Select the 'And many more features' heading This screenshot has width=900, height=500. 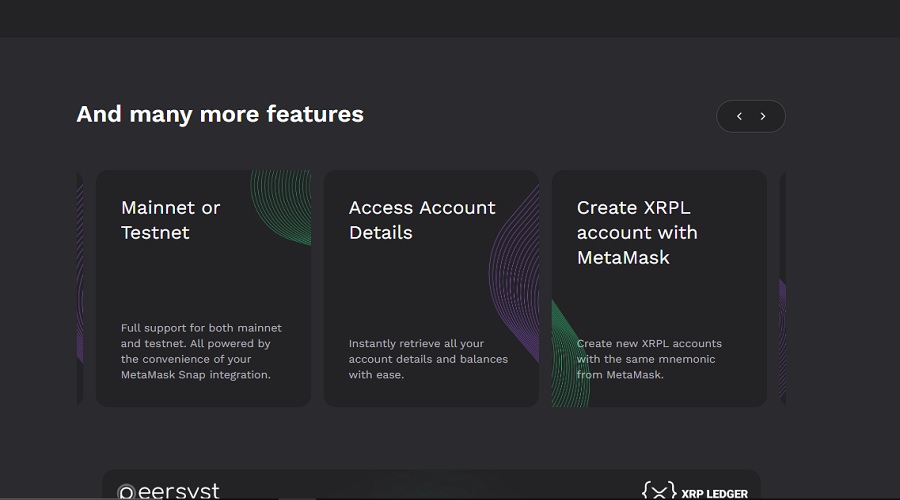pos(220,114)
